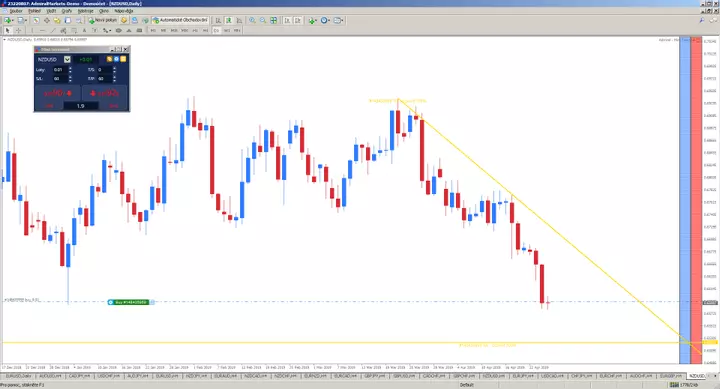The width and height of the screenshot is (720, 389).
Task: Activate the D1 daily timeframe button
Action: pyautogui.click(x=216, y=30)
